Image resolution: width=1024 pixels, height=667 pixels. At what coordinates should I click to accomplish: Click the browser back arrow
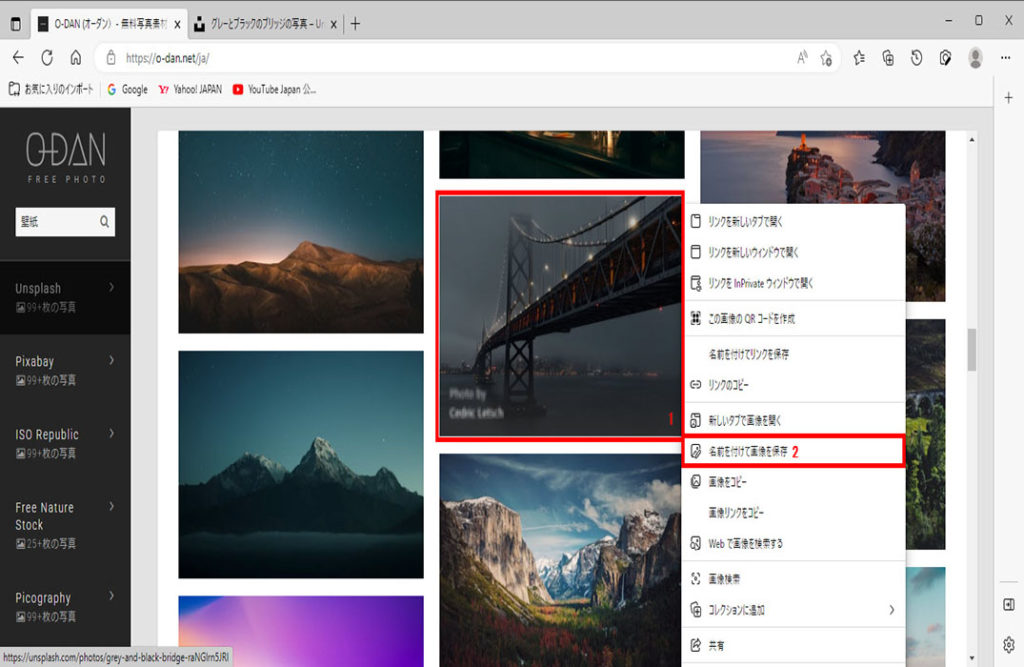[17, 58]
